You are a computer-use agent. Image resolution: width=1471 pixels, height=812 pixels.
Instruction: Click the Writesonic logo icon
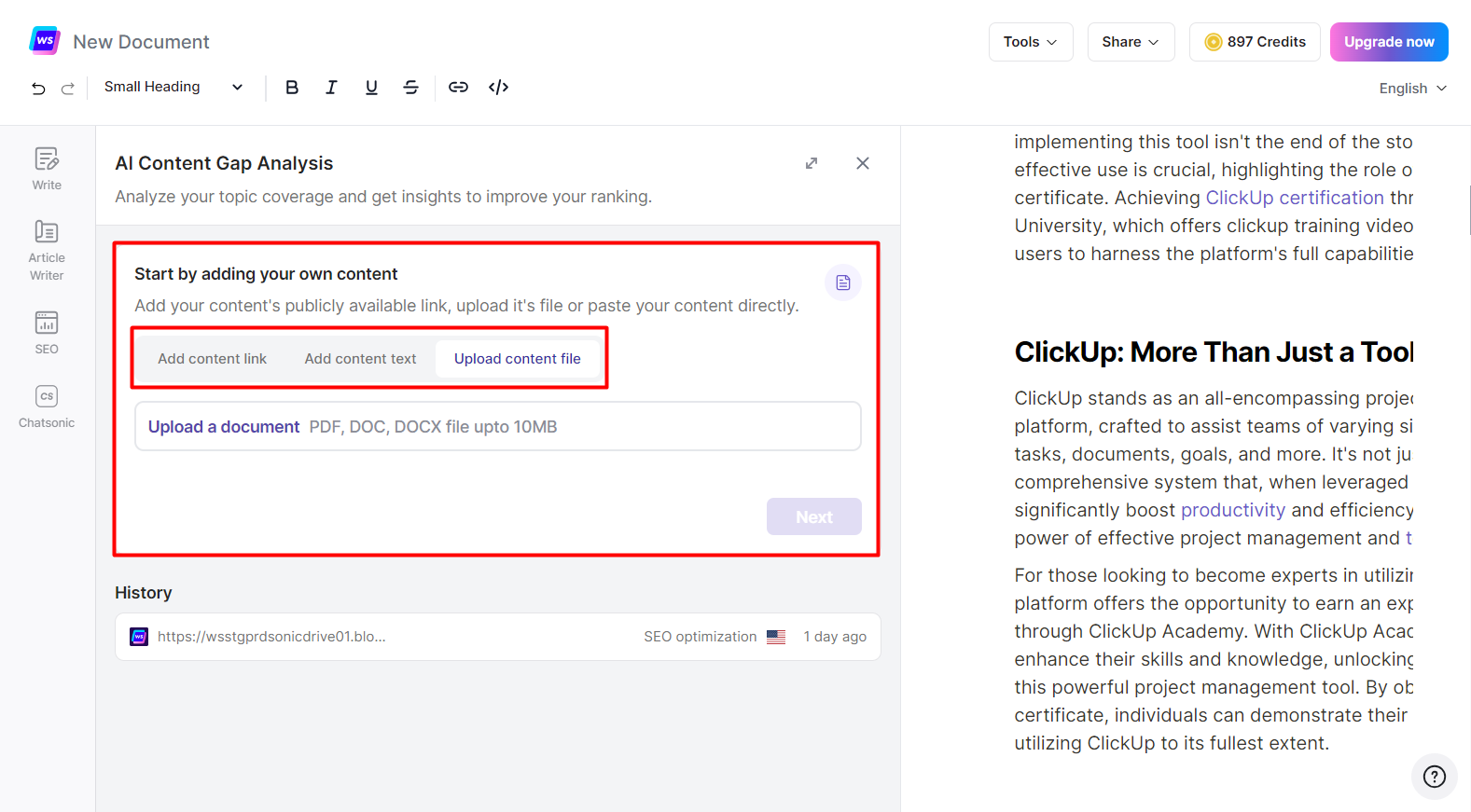tap(45, 41)
